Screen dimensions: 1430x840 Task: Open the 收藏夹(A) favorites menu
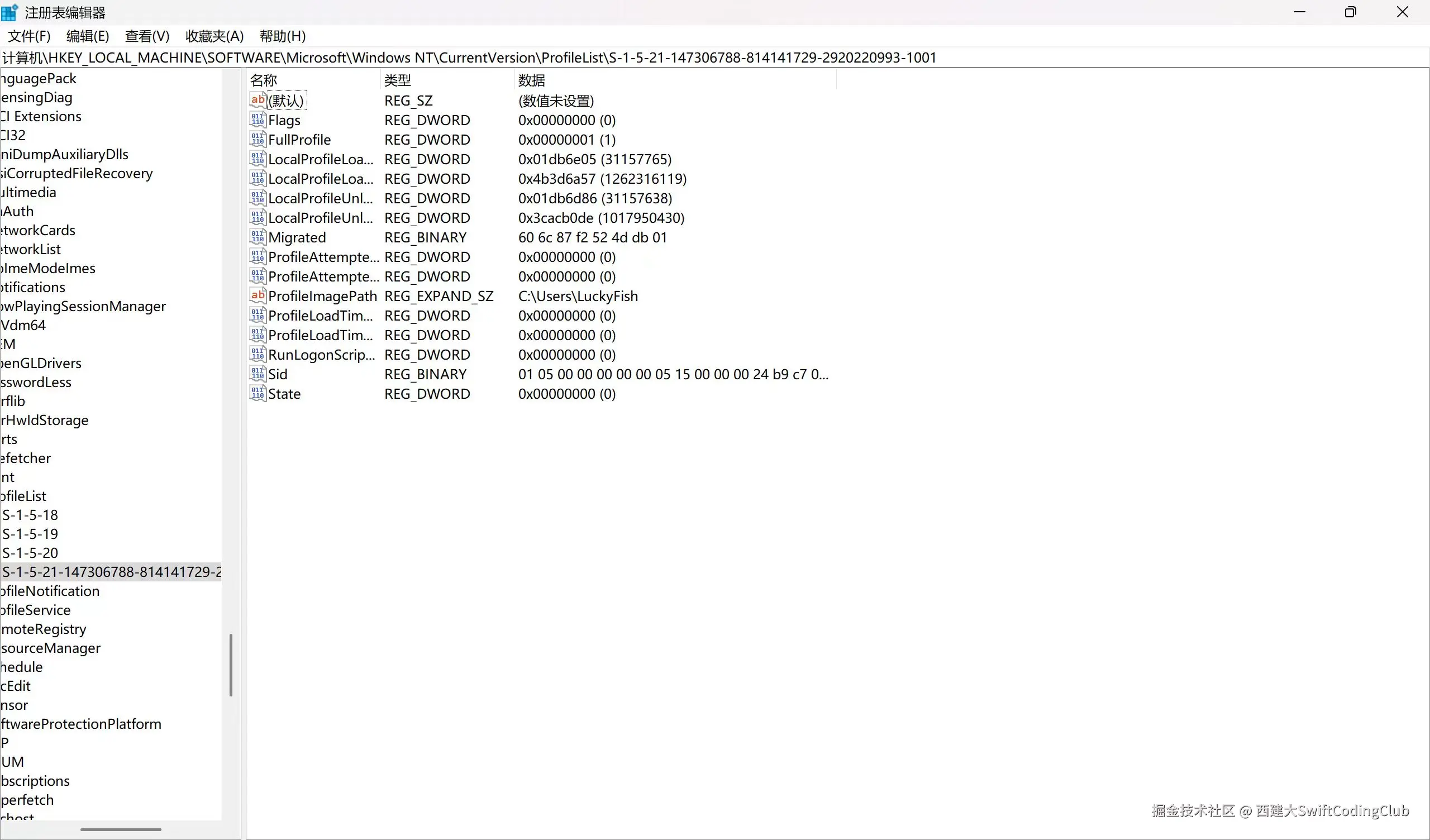(214, 36)
